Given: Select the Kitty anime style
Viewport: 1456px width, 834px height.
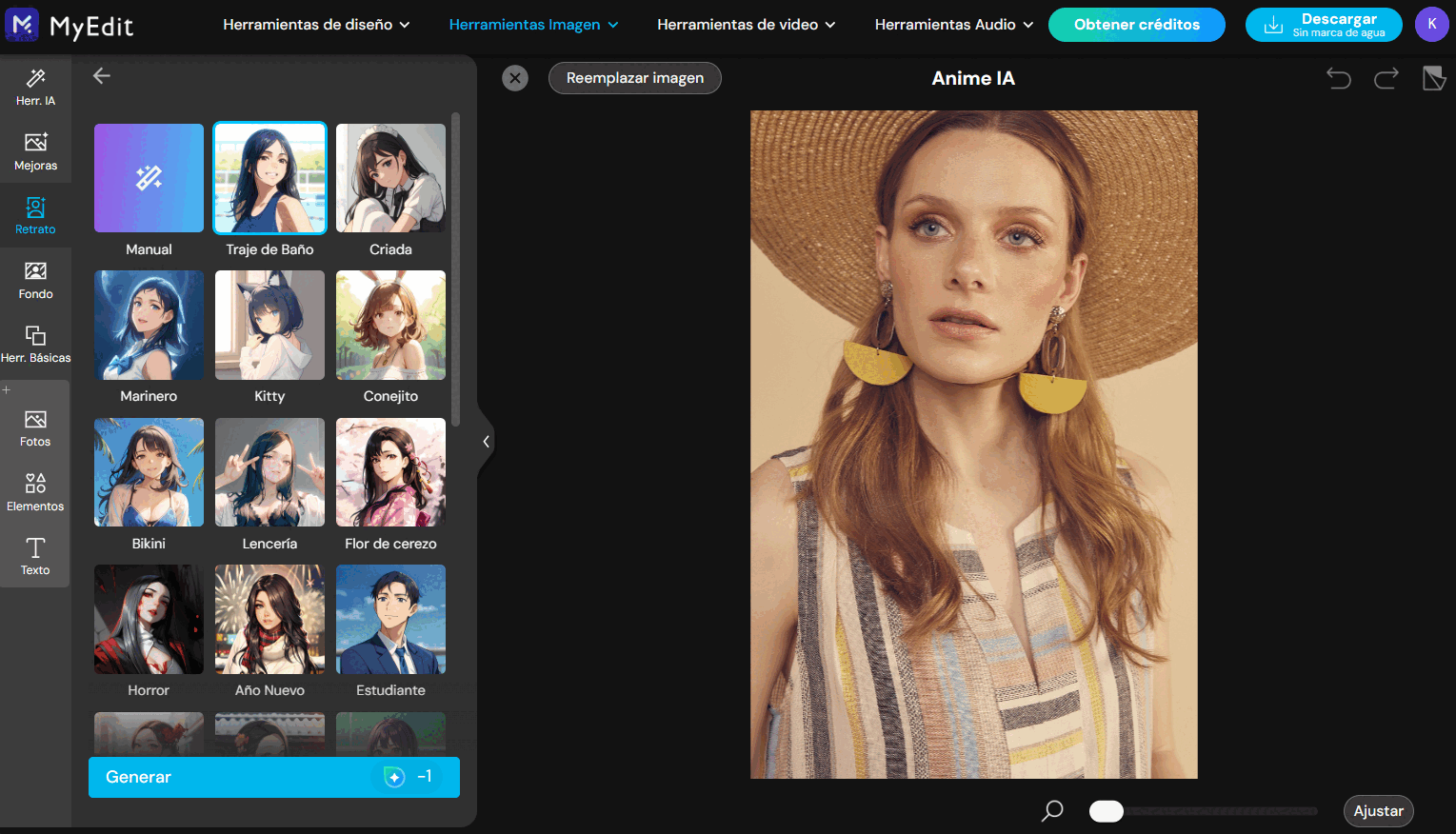Looking at the screenshot, I should point(269,326).
